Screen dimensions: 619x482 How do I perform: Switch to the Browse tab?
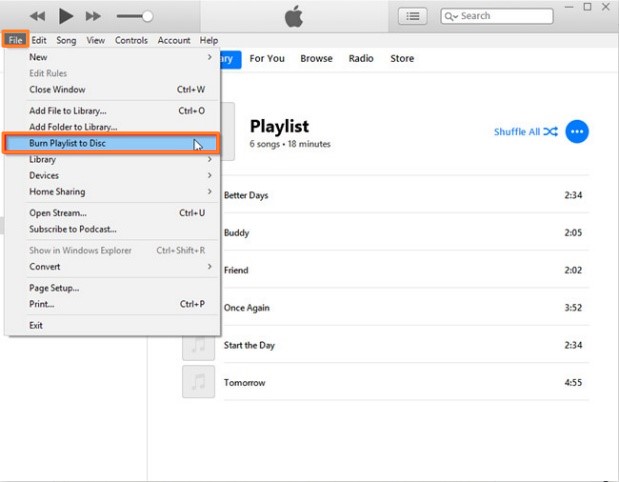pyautogui.click(x=316, y=58)
